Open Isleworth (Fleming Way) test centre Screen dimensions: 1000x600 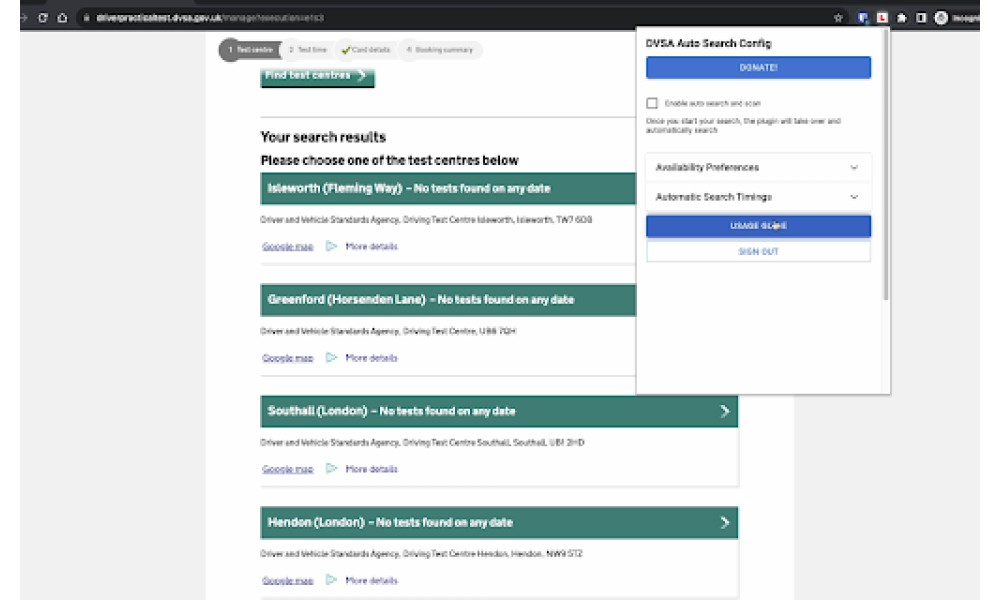tap(448, 189)
